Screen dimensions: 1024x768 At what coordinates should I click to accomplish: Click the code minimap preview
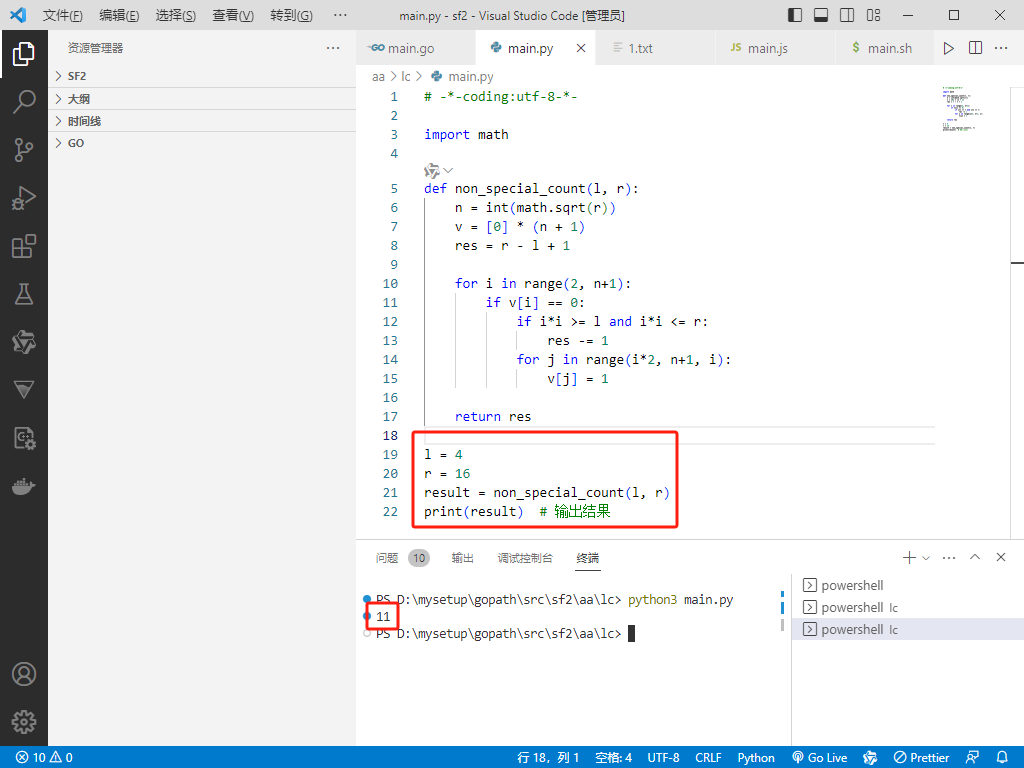coord(964,109)
